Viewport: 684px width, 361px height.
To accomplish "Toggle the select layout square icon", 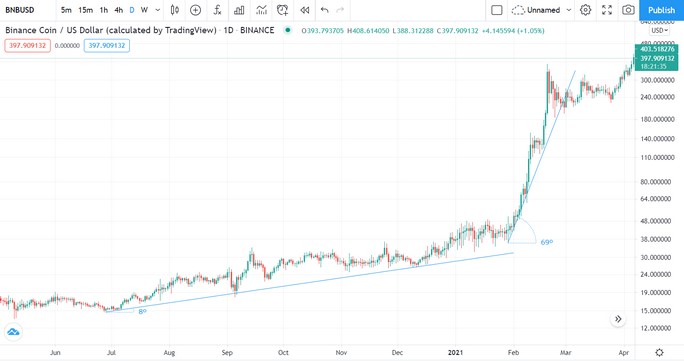I will pos(496,10).
